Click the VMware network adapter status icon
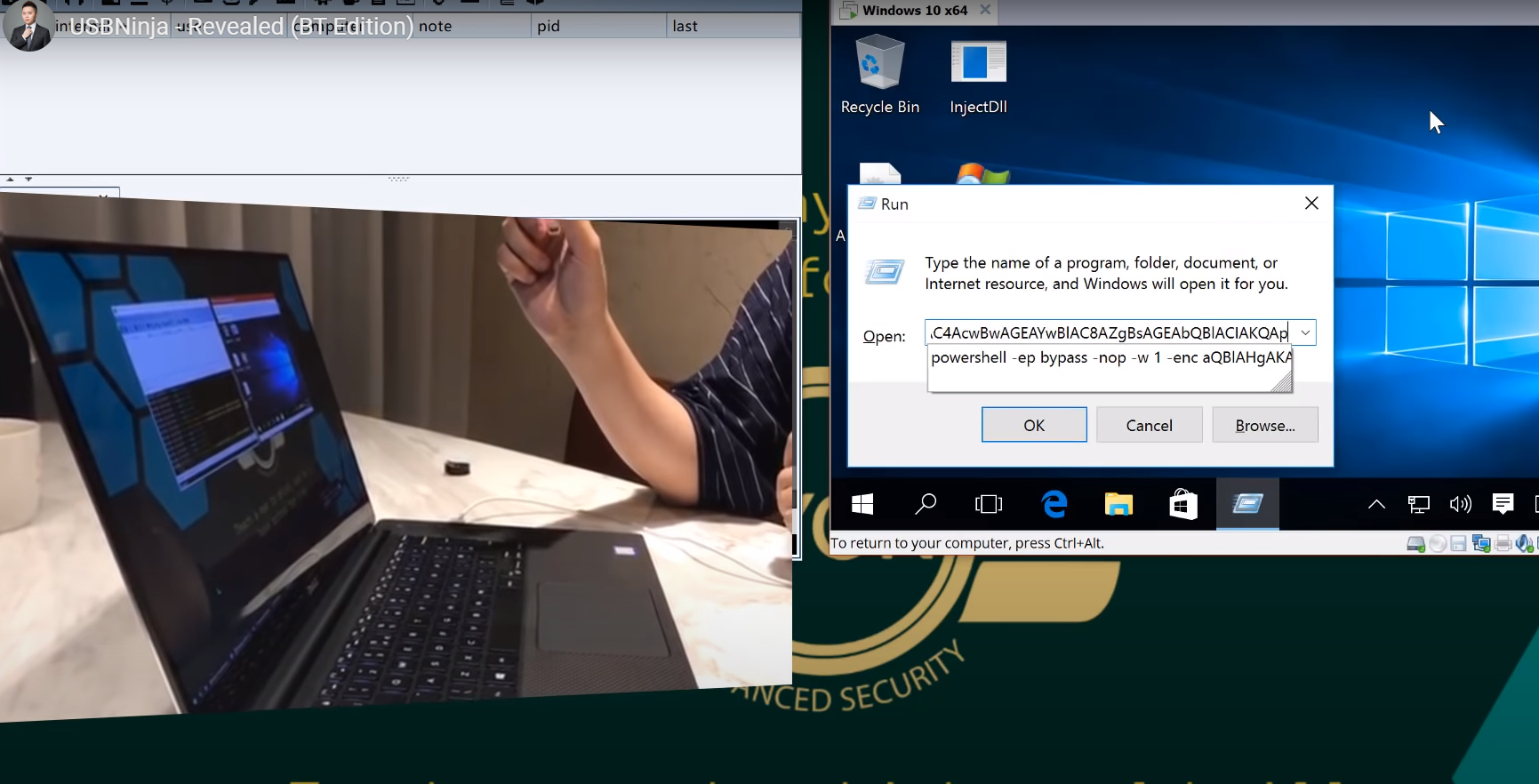The height and width of the screenshot is (784, 1539). [x=1481, y=543]
